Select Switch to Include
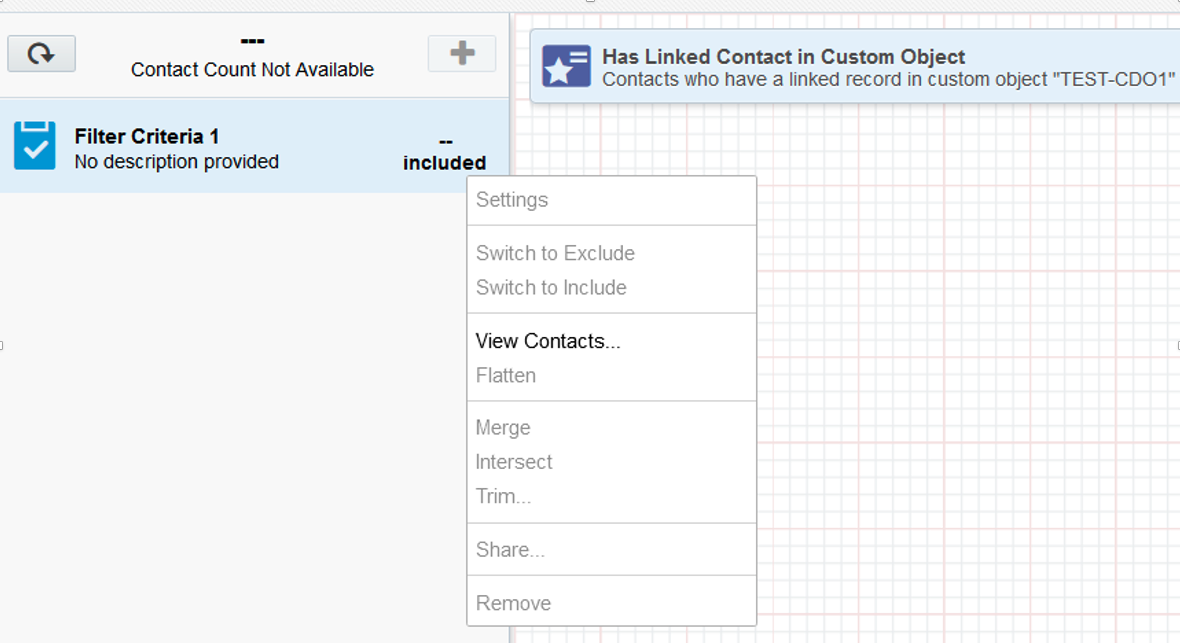This screenshot has height=643, width=1180. (x=551, y=287)
